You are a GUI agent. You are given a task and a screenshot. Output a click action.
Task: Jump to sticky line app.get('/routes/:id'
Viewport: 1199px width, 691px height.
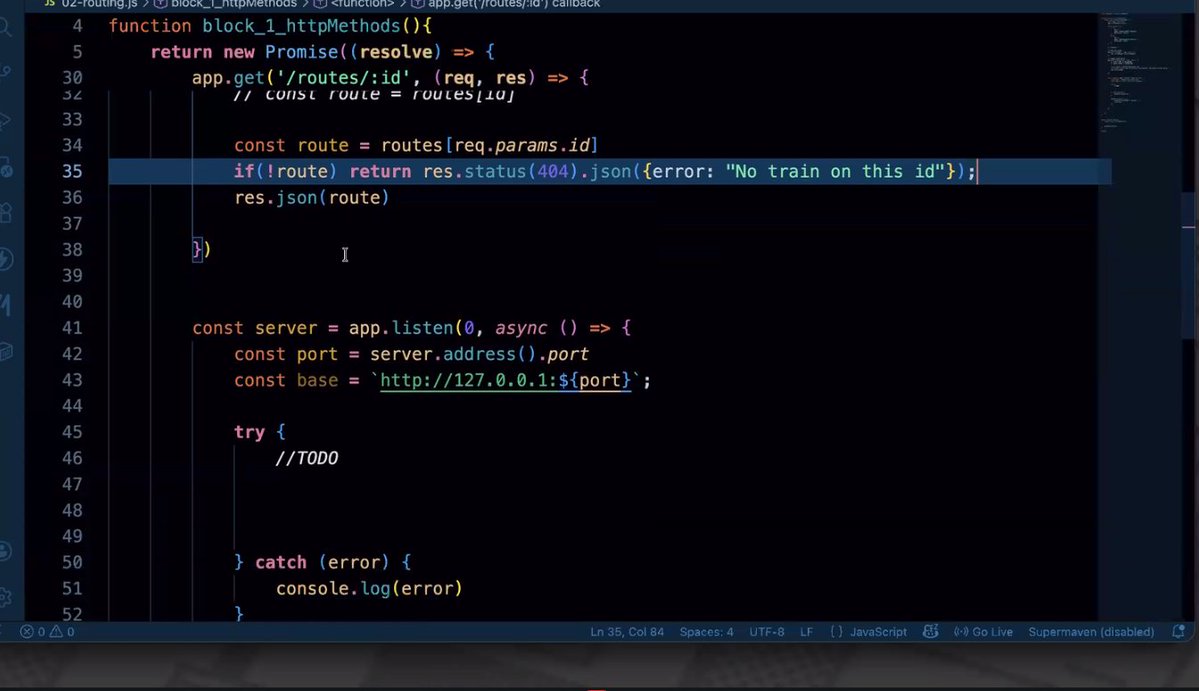[390, 78]
